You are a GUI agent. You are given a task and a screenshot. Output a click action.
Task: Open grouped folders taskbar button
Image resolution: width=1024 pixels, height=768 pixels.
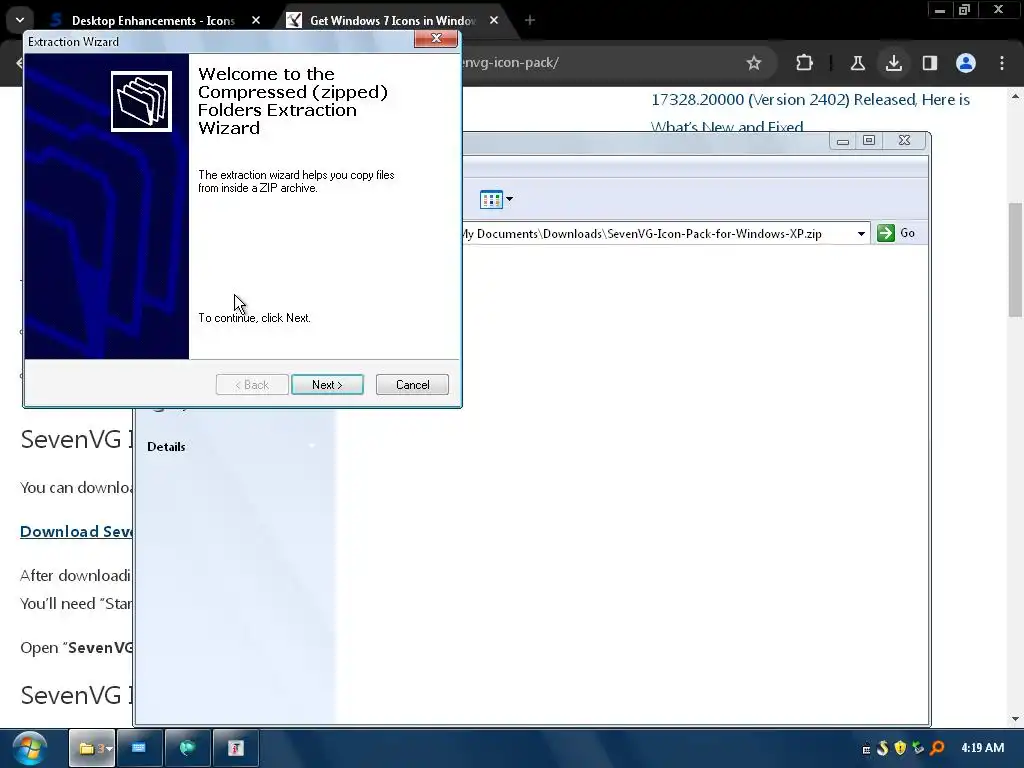[92, 748]
